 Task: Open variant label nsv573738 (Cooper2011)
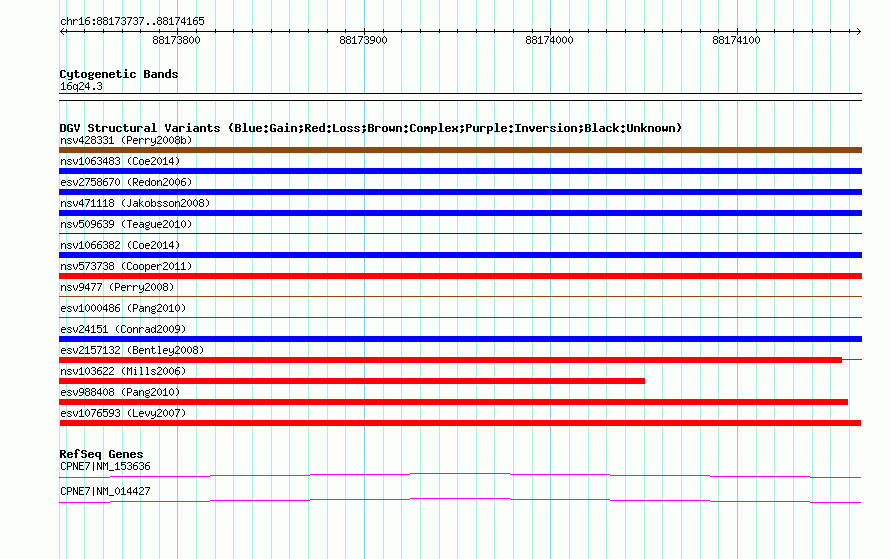pos(126,266)
